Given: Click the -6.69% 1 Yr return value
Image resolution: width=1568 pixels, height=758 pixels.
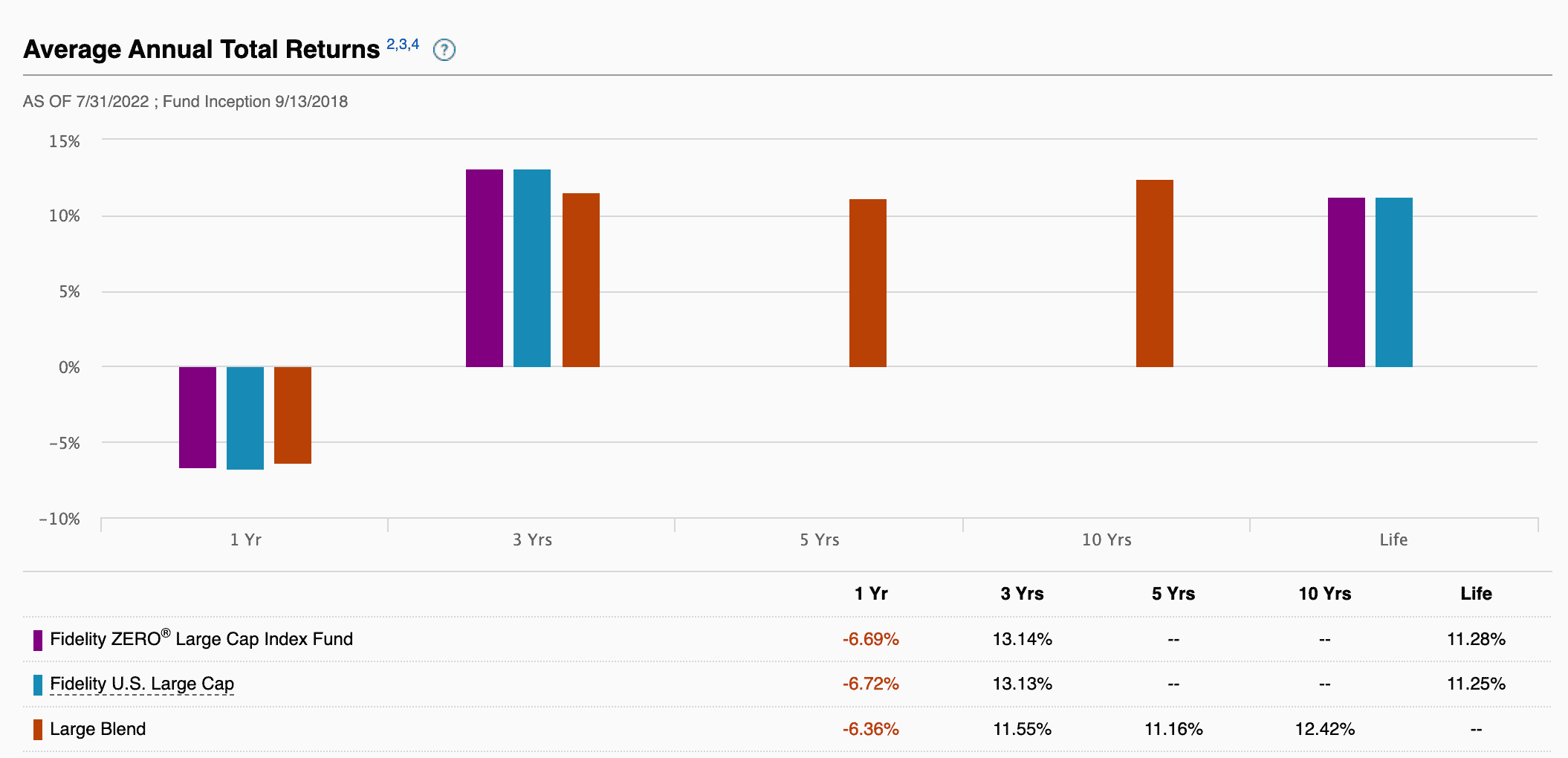Looking at the screenshot, I should [871, 639].
